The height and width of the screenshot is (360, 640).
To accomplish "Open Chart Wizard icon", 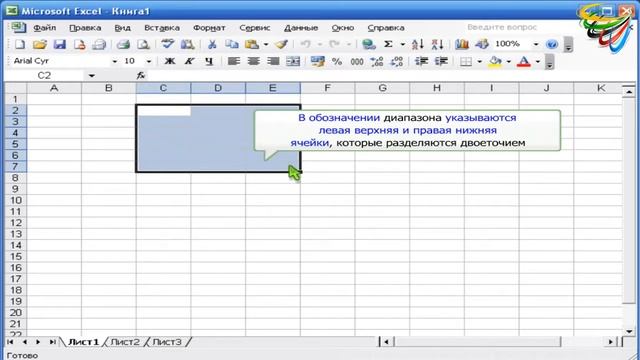I will coord(462,44).
